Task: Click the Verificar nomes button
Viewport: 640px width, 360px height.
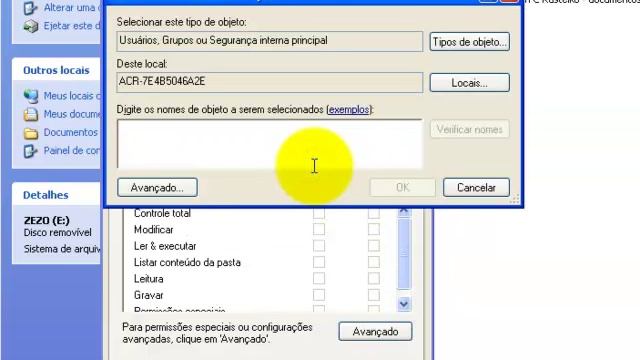Action: click(469, 129)
